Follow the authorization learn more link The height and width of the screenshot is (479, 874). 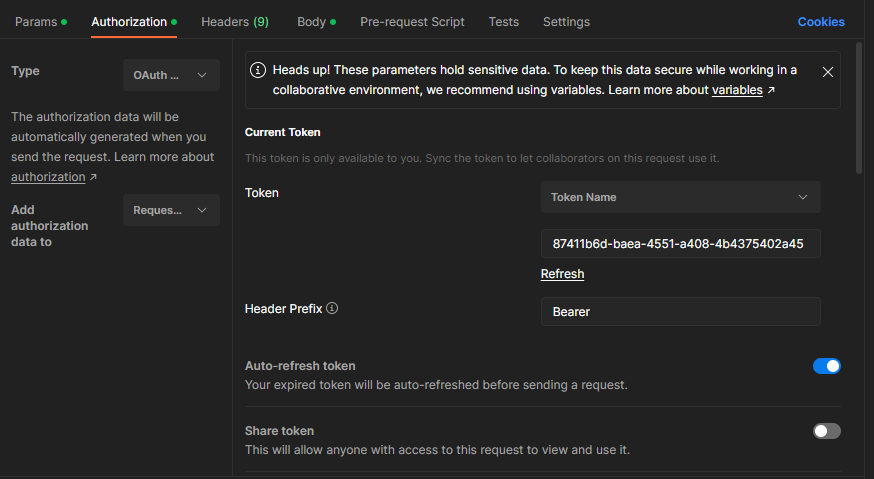(x=48, y=177)
